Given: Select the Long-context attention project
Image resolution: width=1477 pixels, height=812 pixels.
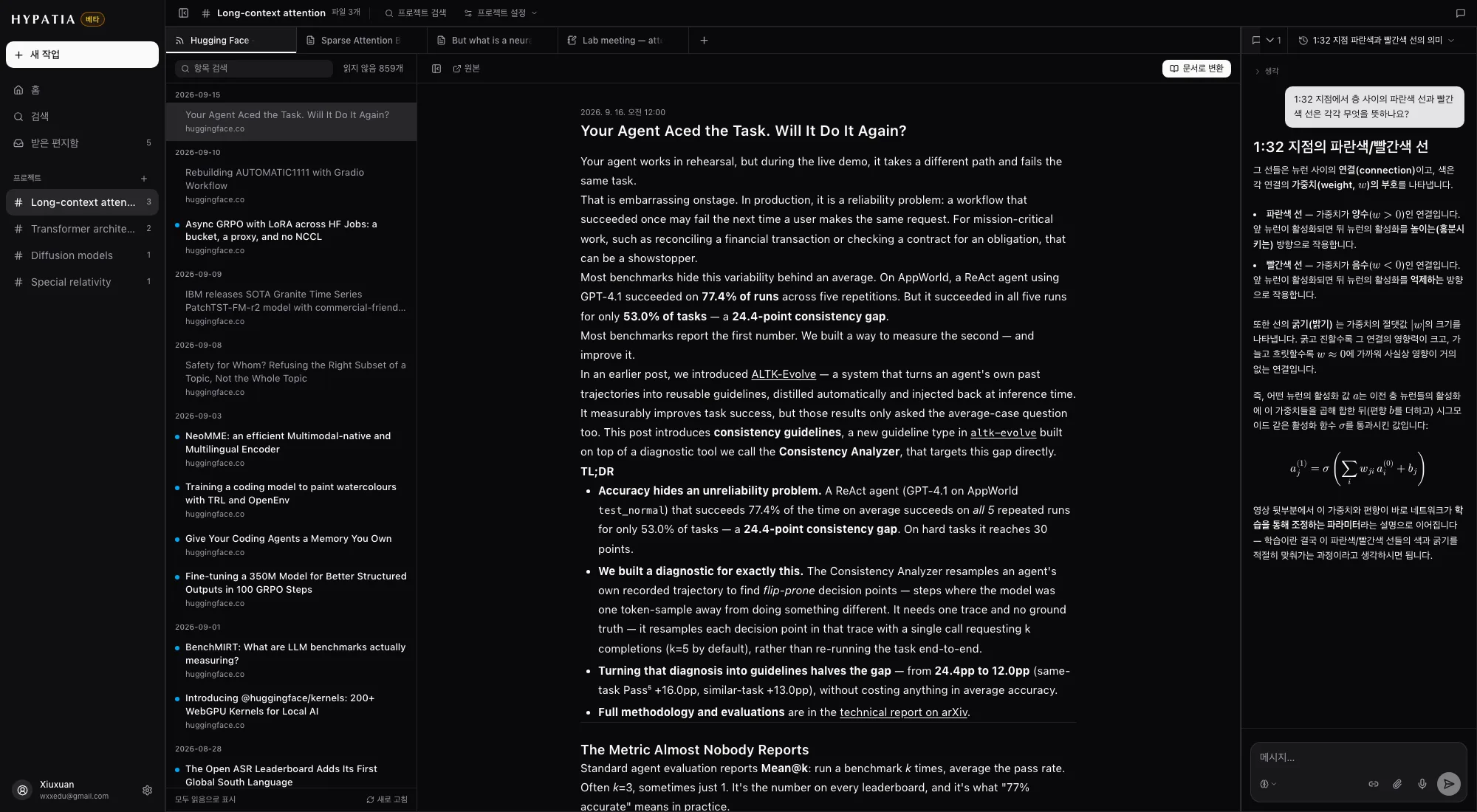Looking at the screenshot, I should click(82, 202).
